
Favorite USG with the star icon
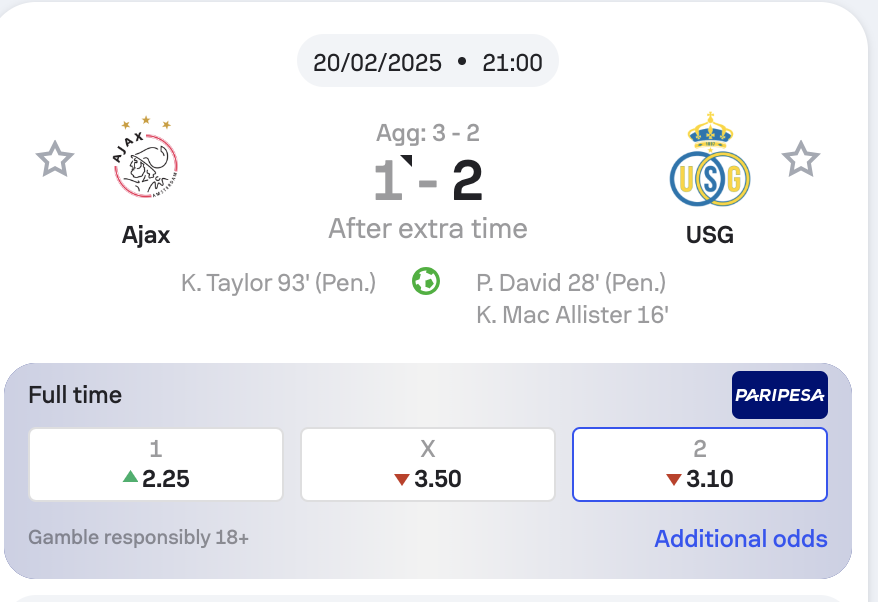801,159
